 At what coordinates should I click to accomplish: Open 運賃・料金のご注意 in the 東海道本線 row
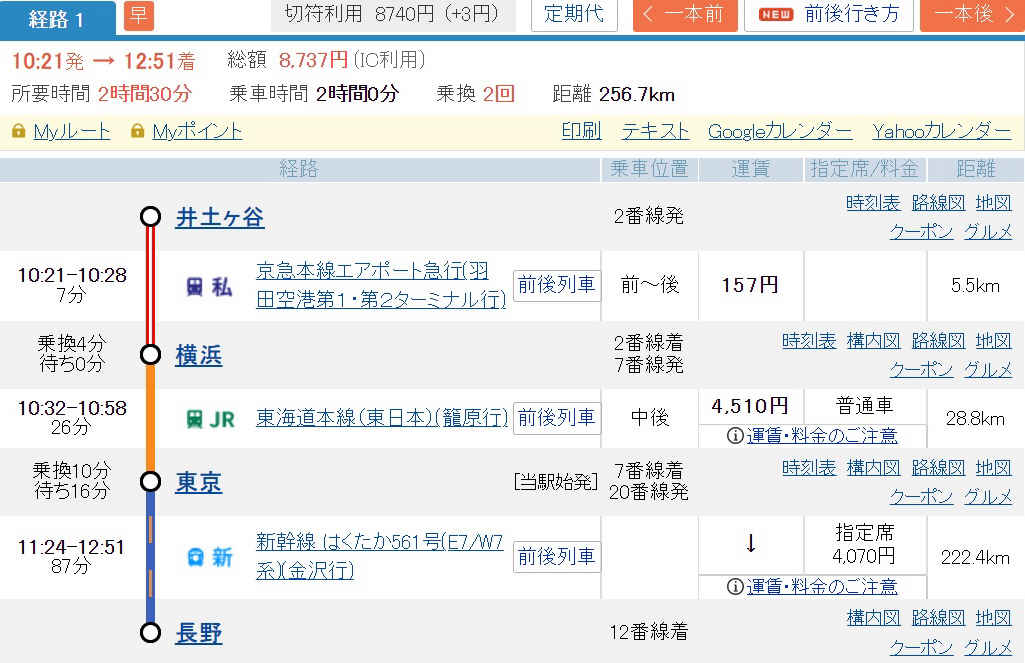[x=822, y=435]
